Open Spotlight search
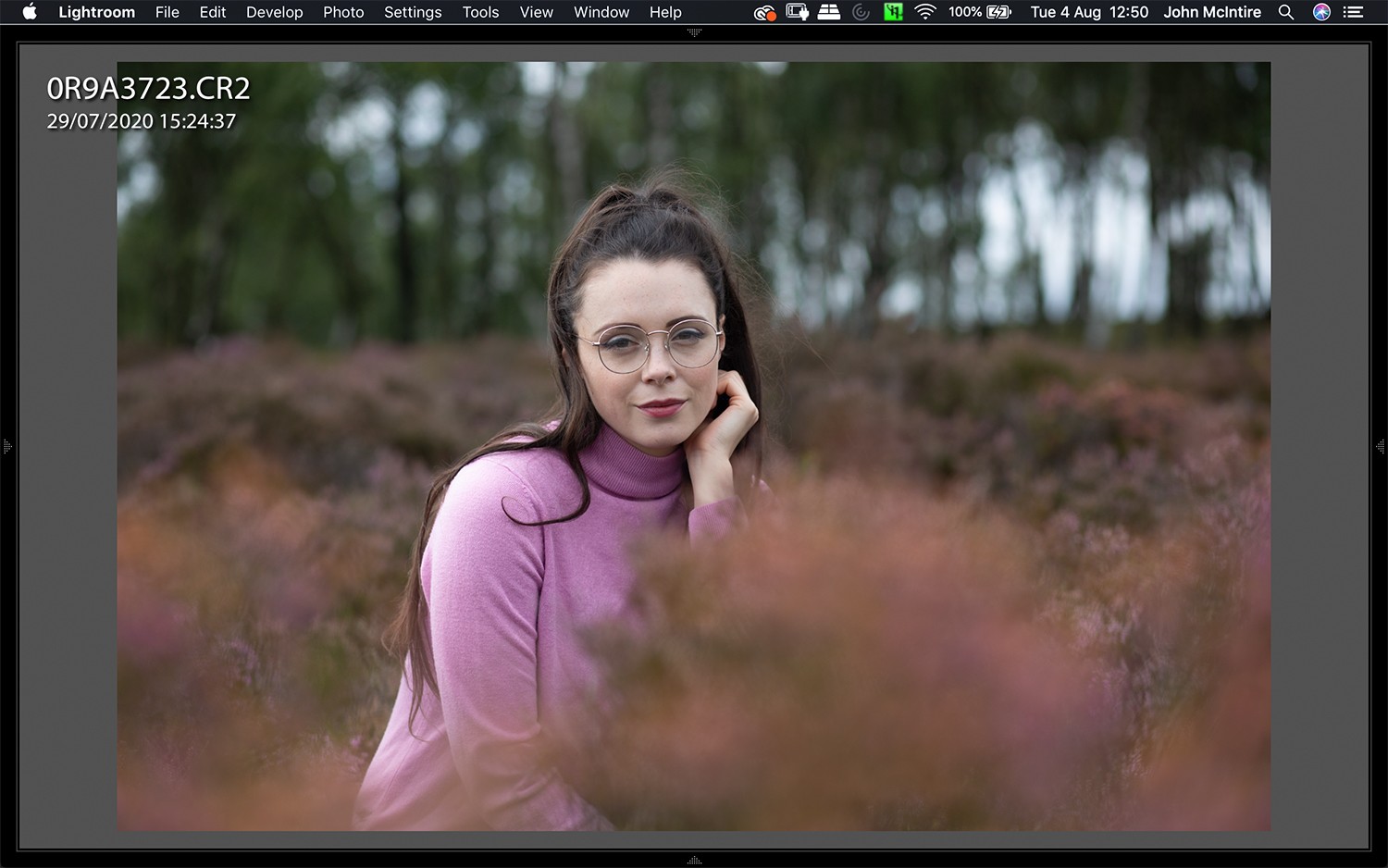Image resolution: width=1388 pixels, height=868 pixels. tap(1285, 12)
